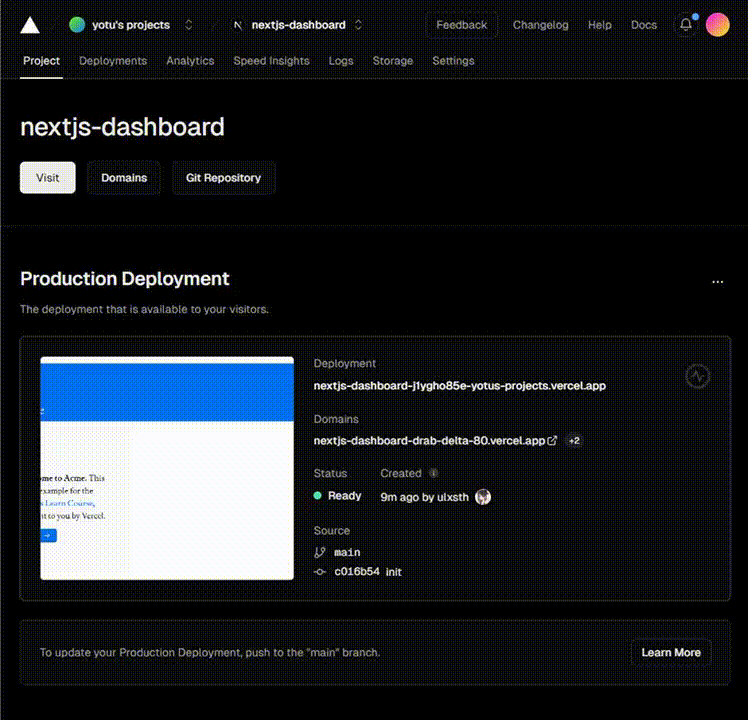Switch to the Analytics tab
Viewport: 748px width, 720px height.
(x=190, y=61)
